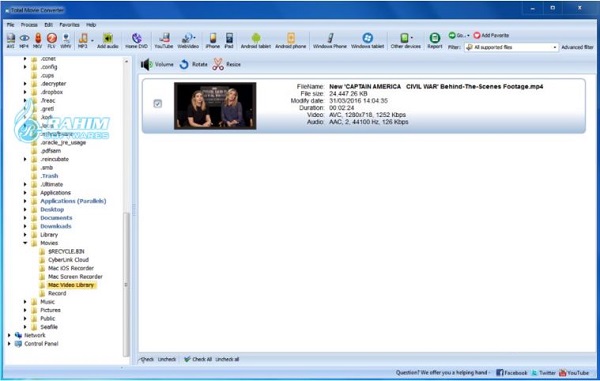Expand the Desktop folder node

coord(25,210)
